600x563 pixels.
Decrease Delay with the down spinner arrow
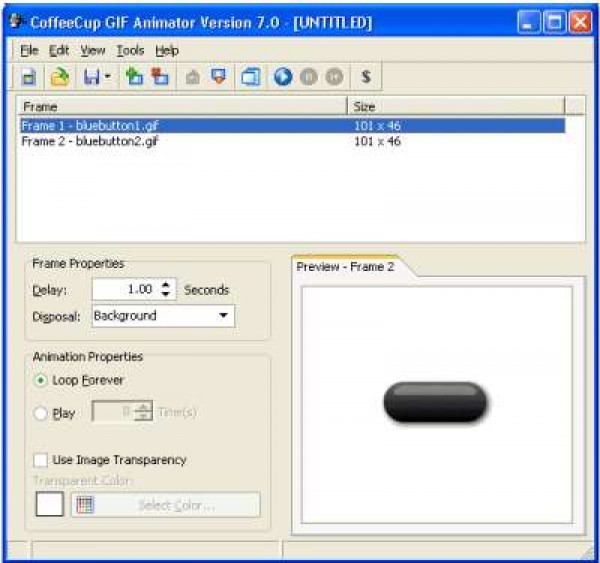pyautogui.click(x=166, y=294)
